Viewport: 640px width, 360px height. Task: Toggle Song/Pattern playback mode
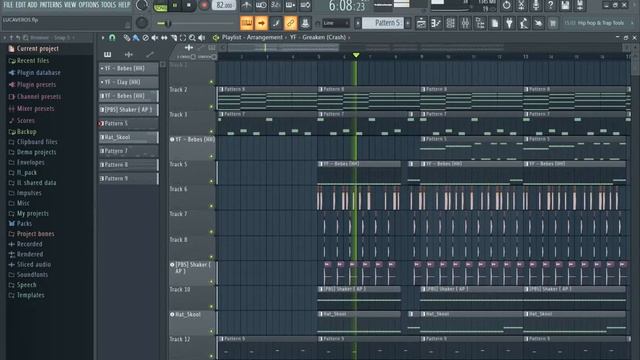coord(160,6)
